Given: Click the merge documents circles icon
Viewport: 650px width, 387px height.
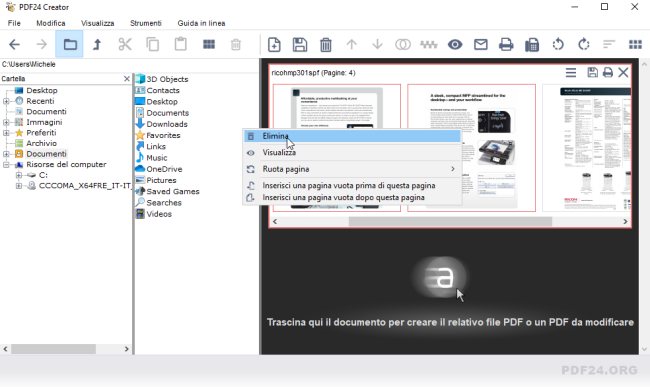Looking at the screenshot, I should pos(403,44).
